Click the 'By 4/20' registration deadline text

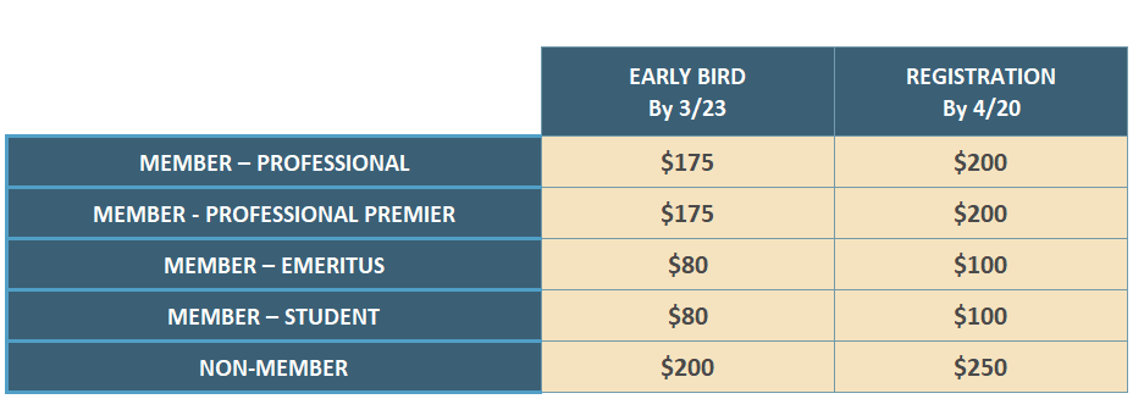click(x=981, y=109)
